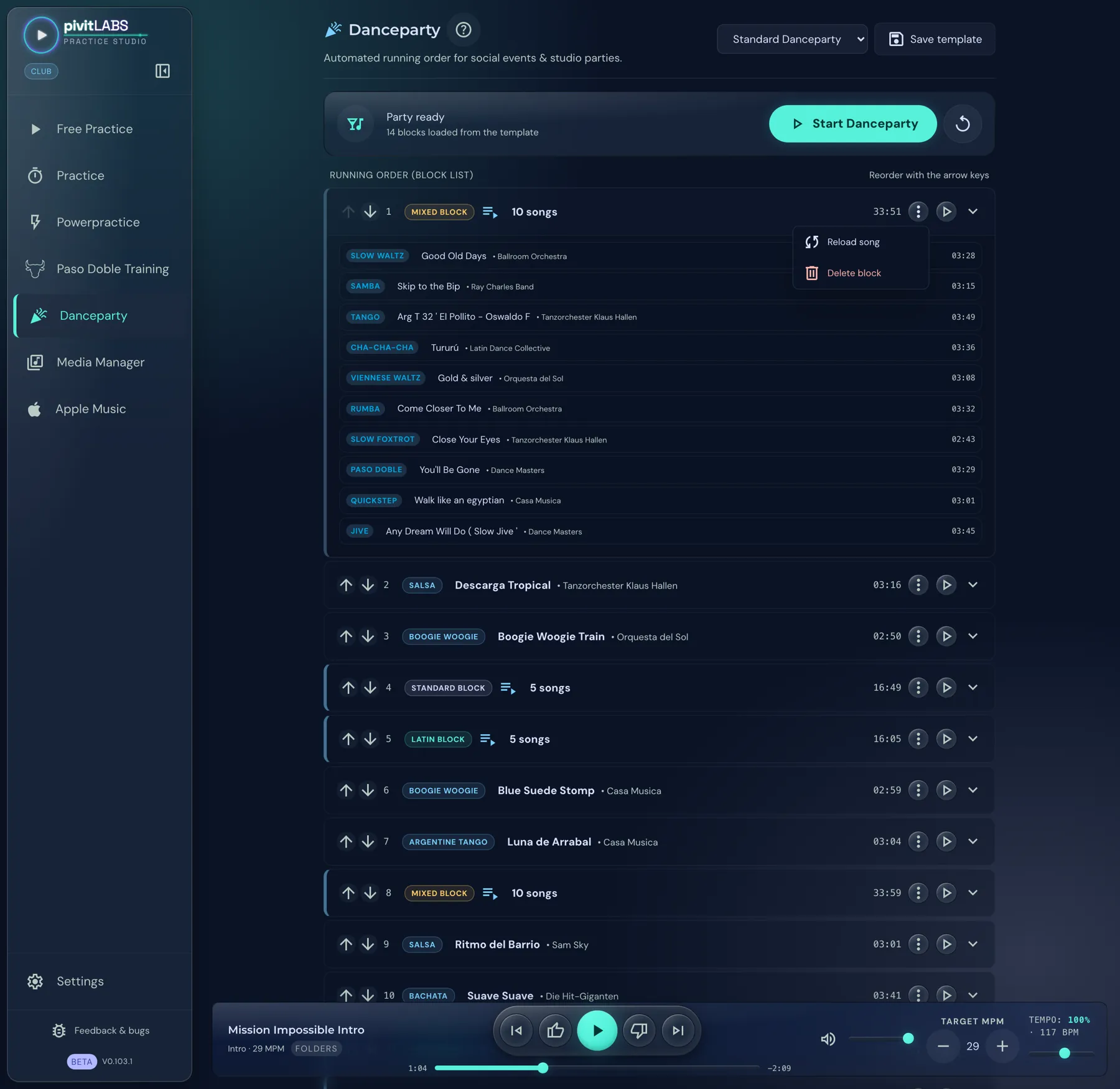The height and width of the screenshot is (1089, 1120).
Task: Select Danceparty in sidebar
Action: [101, 315]
